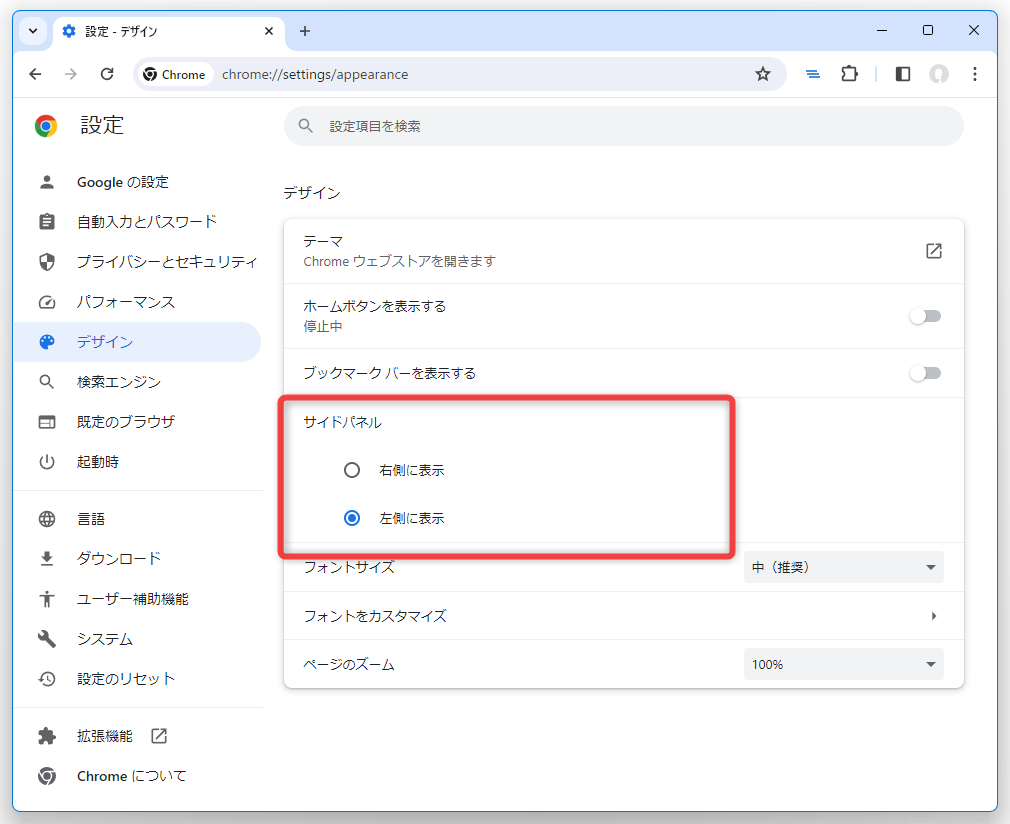This screenshot has height=824, width=1010.
Task: Open the side panel toolbar icon
Action: point(902,74)
